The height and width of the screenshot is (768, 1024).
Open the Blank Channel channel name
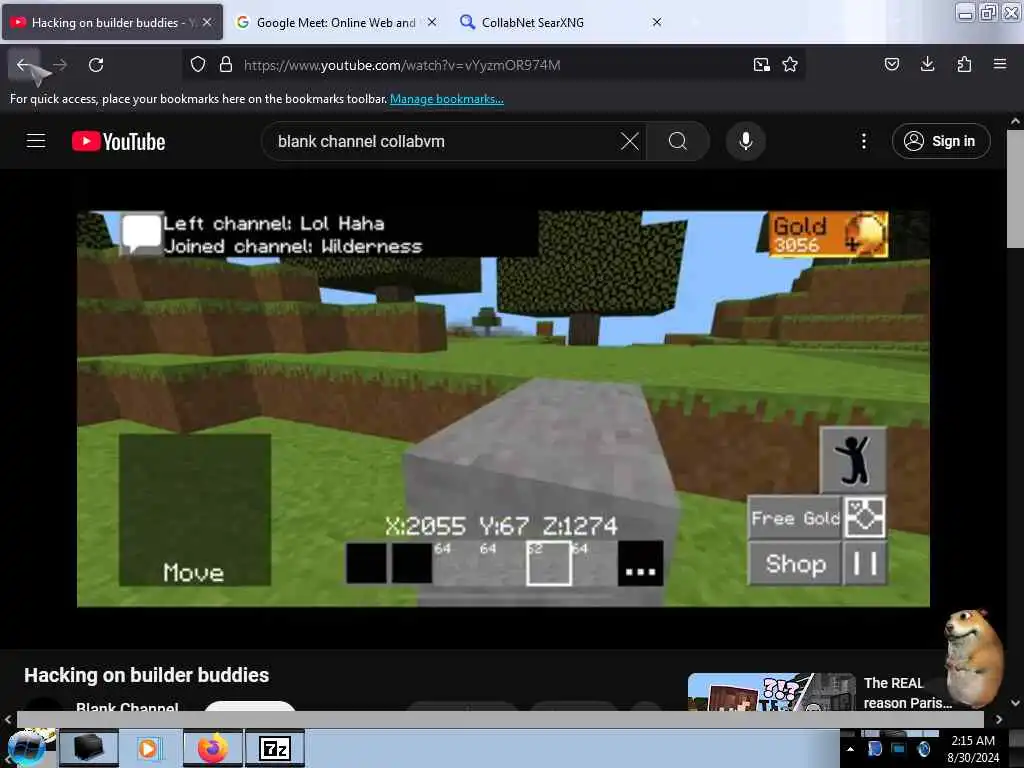[x=127, y=707]
